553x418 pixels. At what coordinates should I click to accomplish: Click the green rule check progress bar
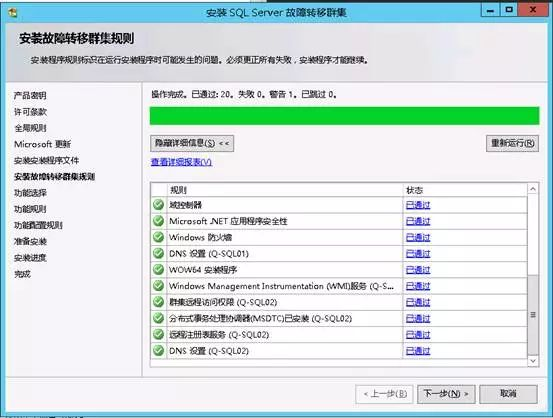[x=345, y=116]
